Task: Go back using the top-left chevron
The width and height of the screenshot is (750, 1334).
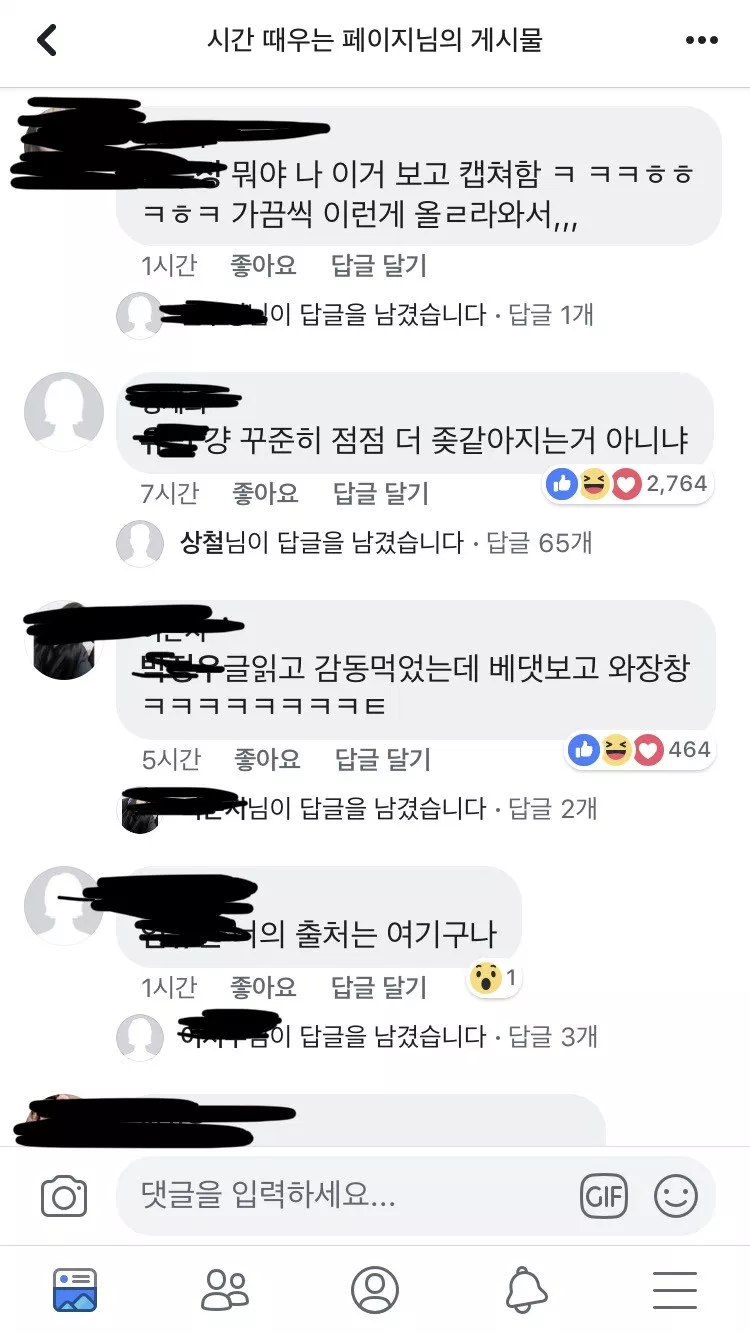Action: tap(47, 41)
